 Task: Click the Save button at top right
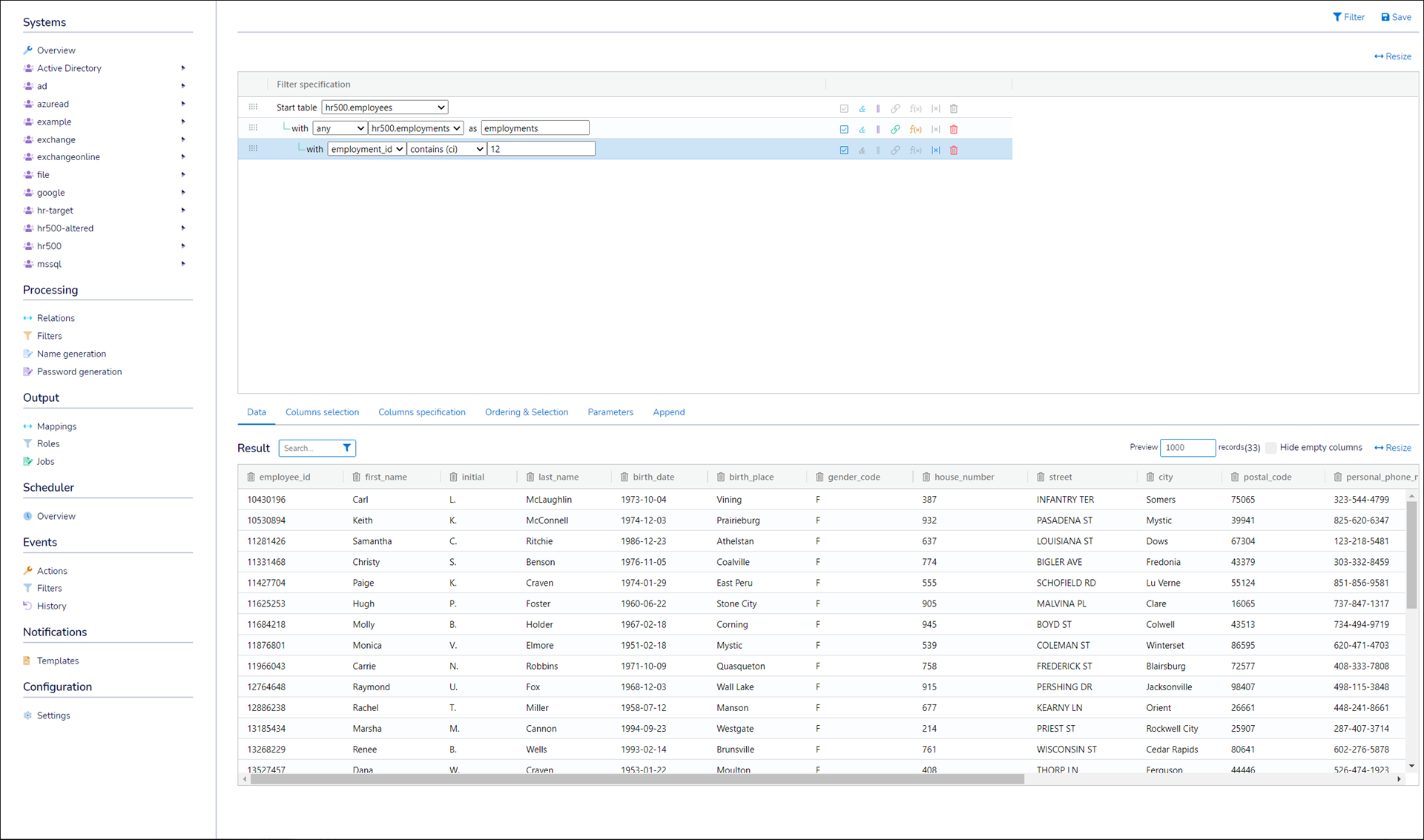tap(1396, 17)
